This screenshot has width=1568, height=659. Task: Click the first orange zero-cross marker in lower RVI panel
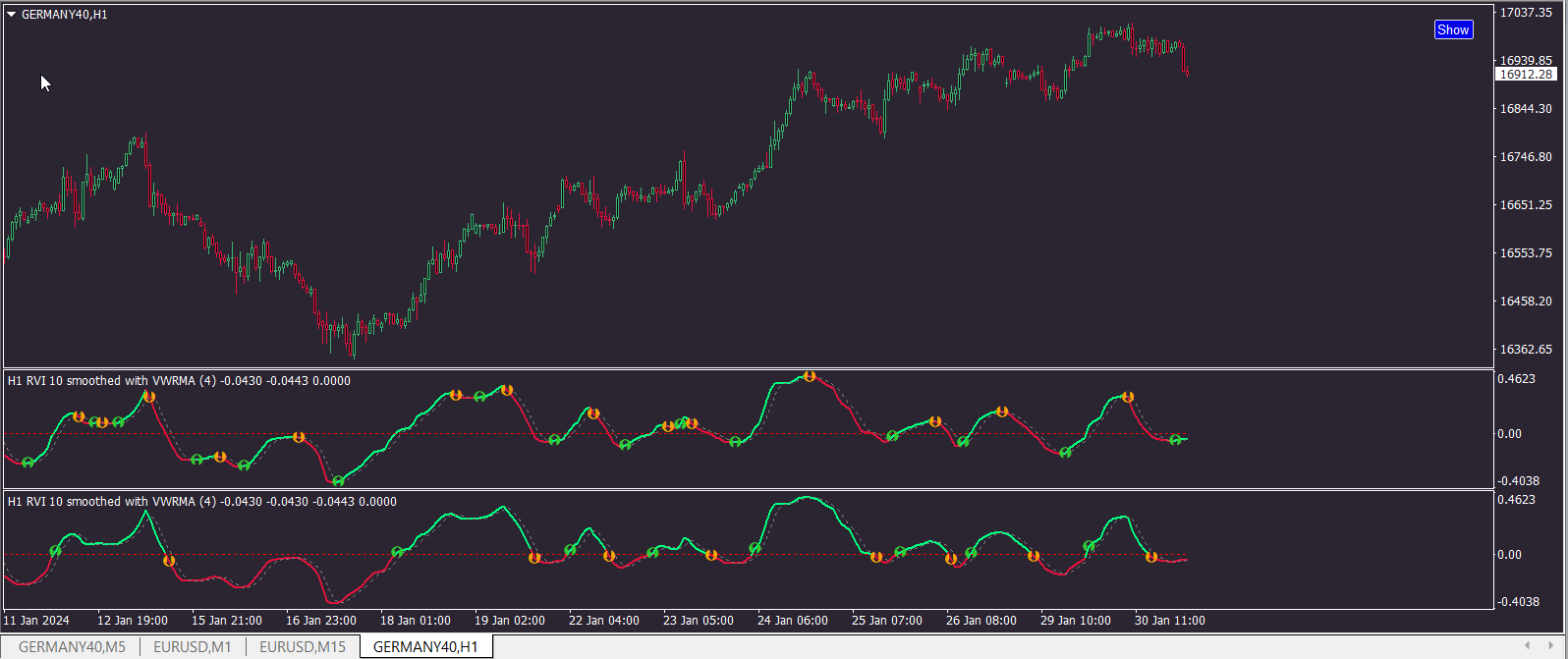point(169,561)
